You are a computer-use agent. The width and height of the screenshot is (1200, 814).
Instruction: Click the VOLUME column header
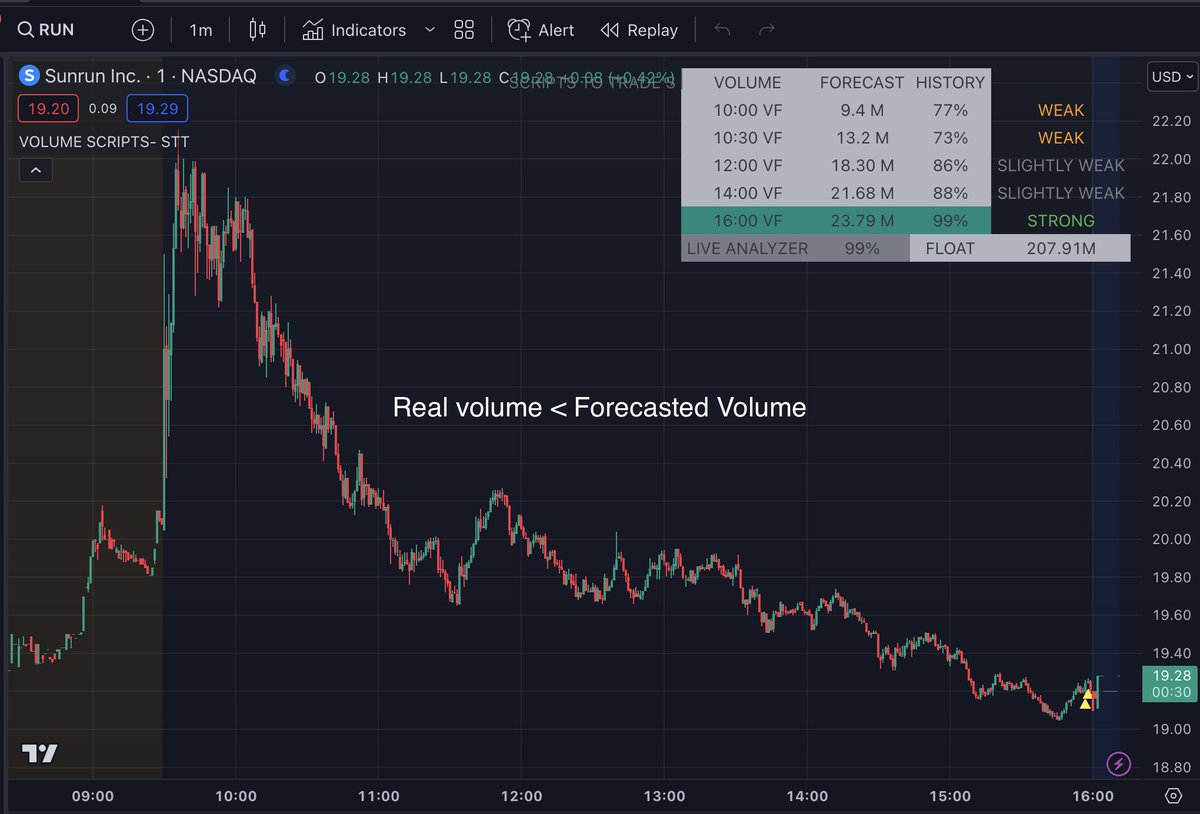747,83
